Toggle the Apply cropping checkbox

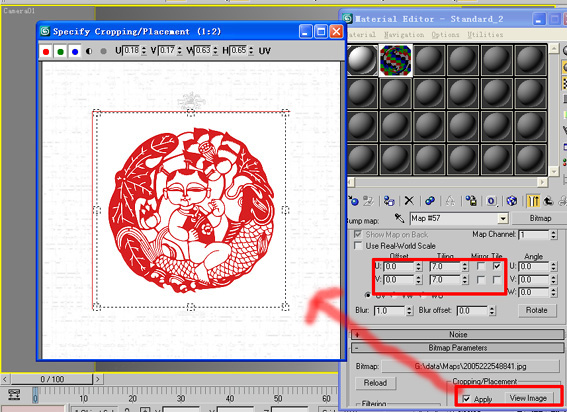[466, 399]
